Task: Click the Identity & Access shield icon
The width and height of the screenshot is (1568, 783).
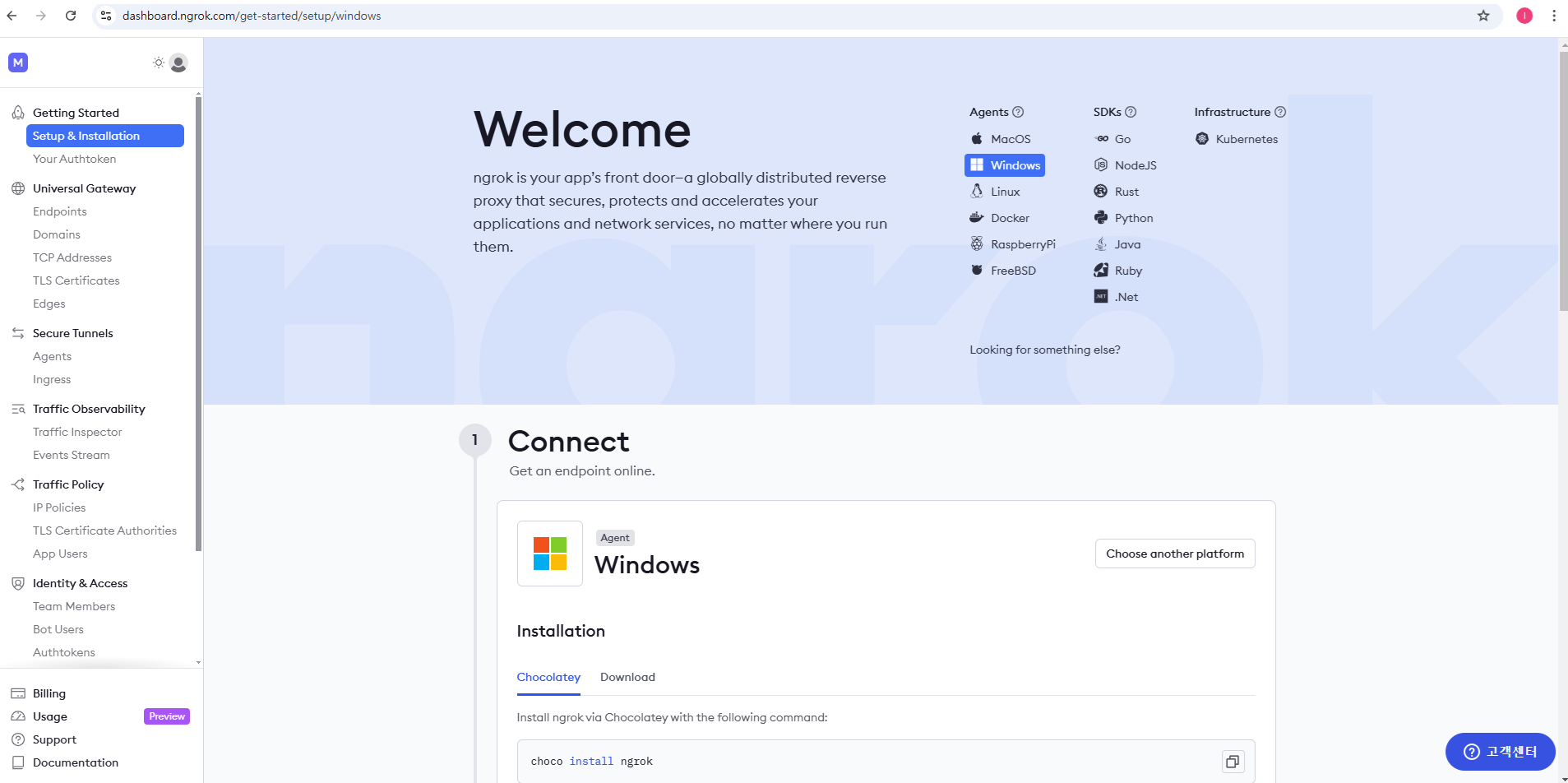Action: 18,583
